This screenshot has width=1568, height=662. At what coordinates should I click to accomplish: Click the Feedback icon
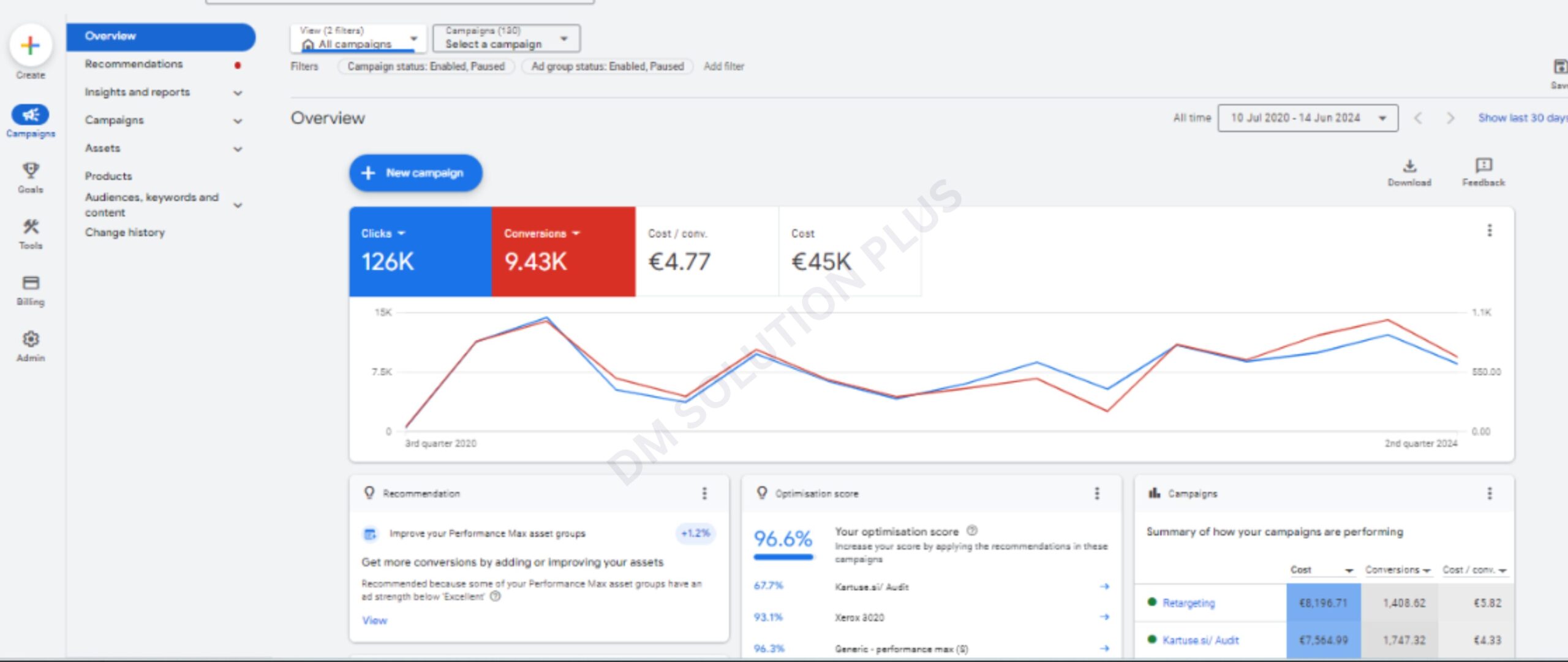click(x=1483, y=165)
